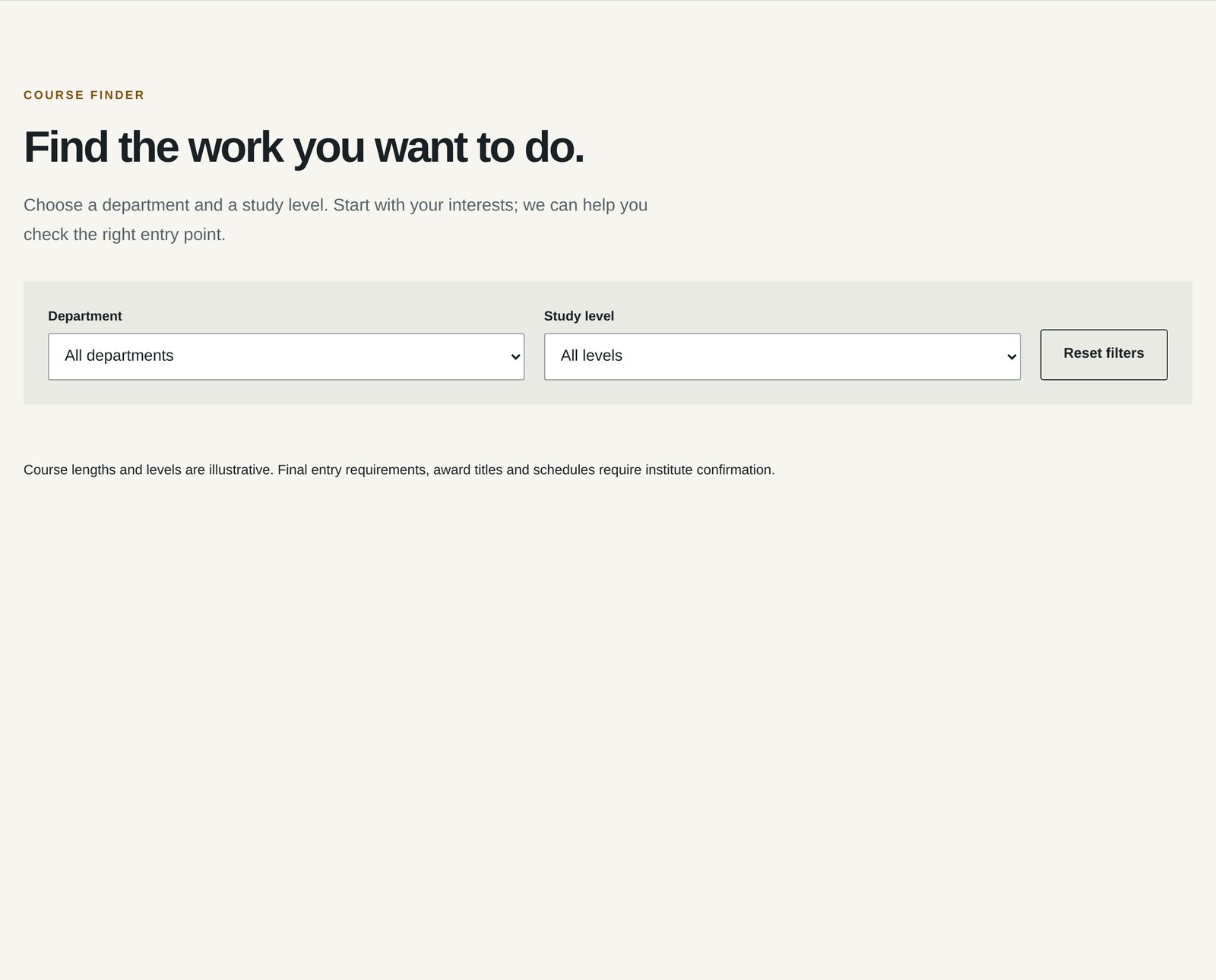Click the Department field label
Screen dimensions: 1216x980
tap(85, 316)
